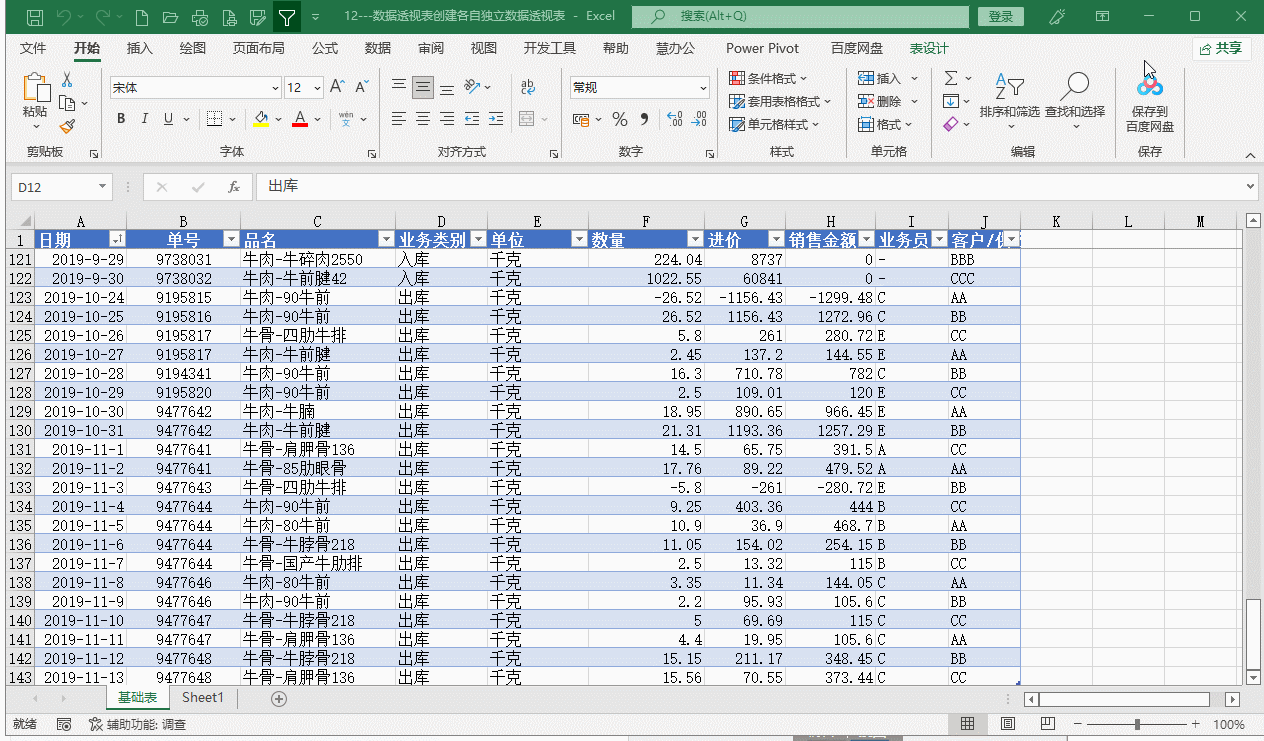Select the Sheet1 worksheet tab
1264x741 pixels.
203,698
